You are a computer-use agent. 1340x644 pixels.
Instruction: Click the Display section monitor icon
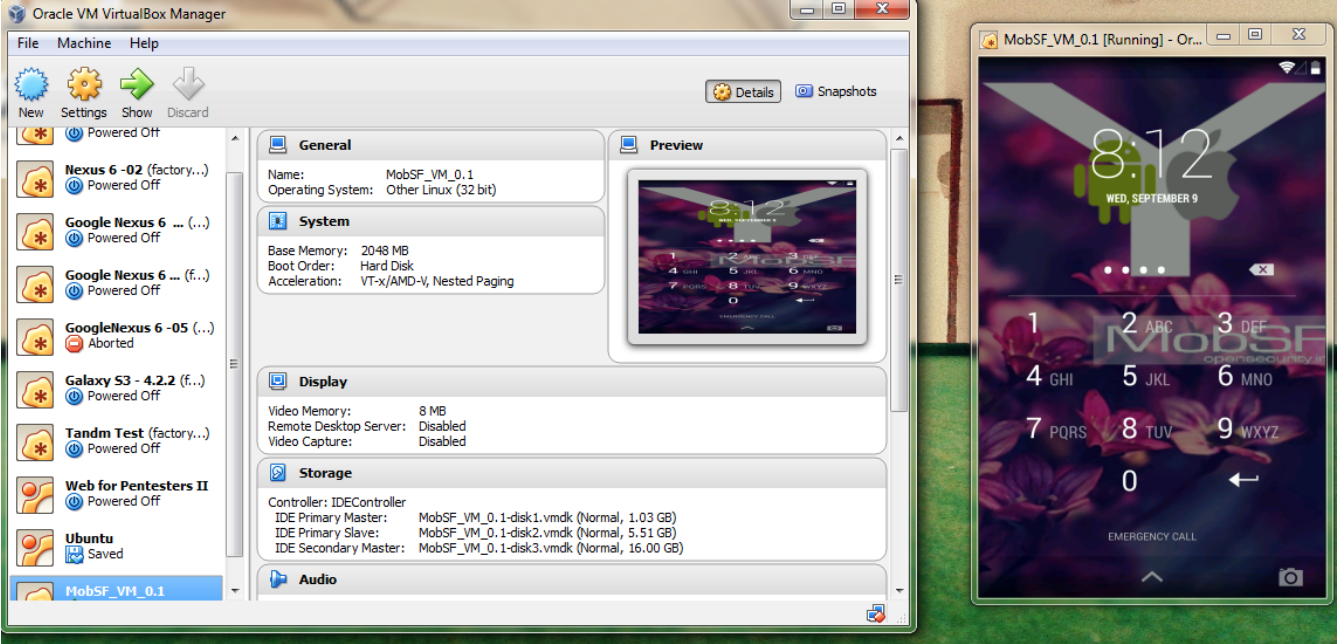coord(278,381)
